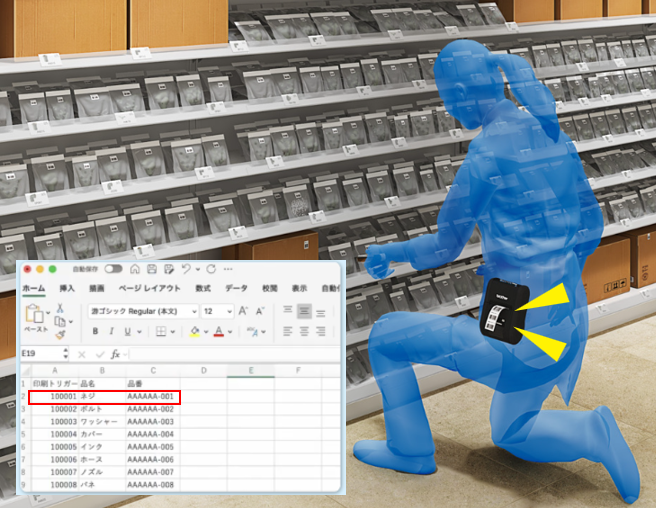Image resolution: width=656 pixels, height=508 pixels.
Task: Cut selection with the scissors icon
Action: [60, 308]
